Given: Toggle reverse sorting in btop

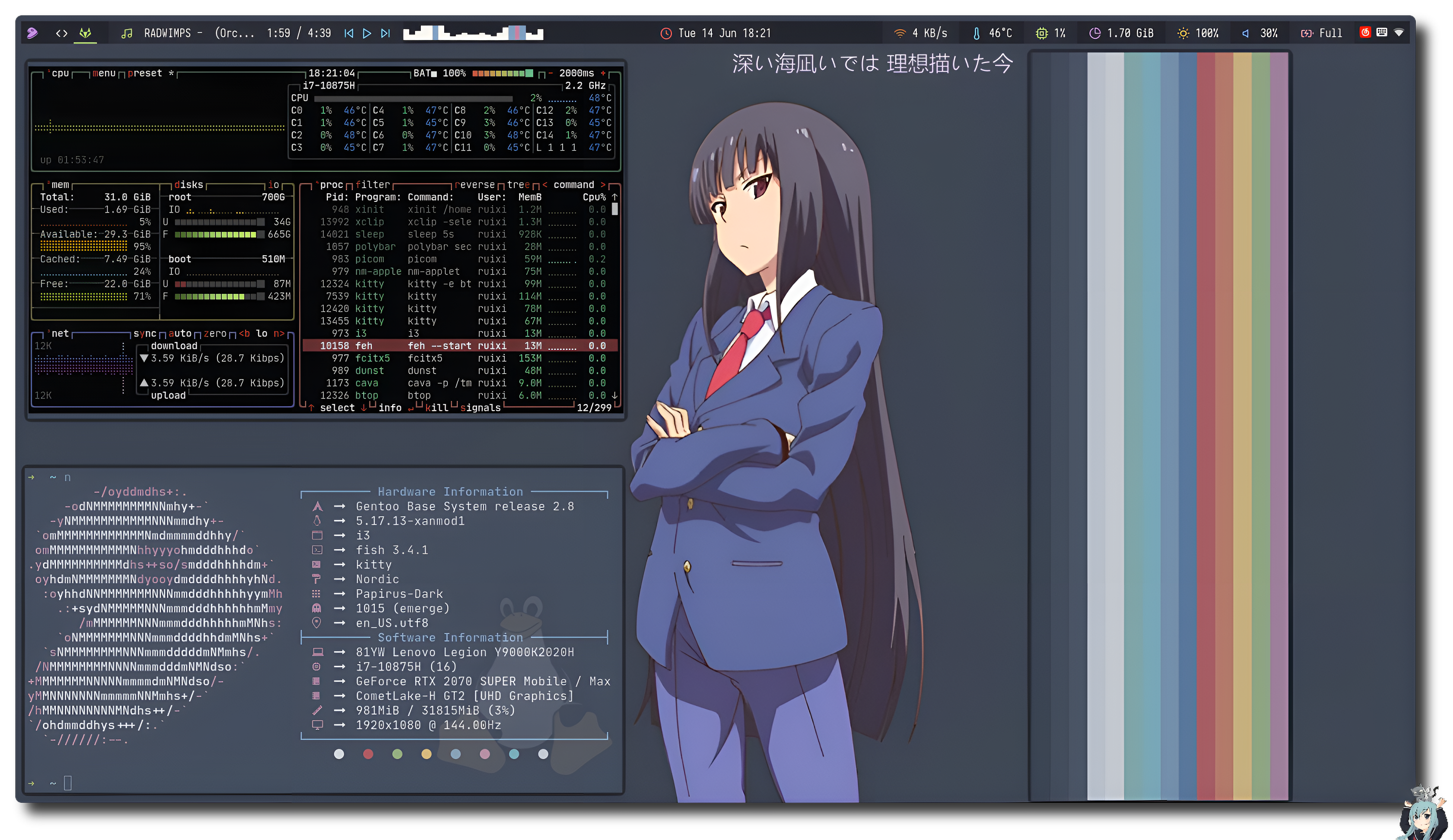Looking at the screenshot, I should coord(475,184).
